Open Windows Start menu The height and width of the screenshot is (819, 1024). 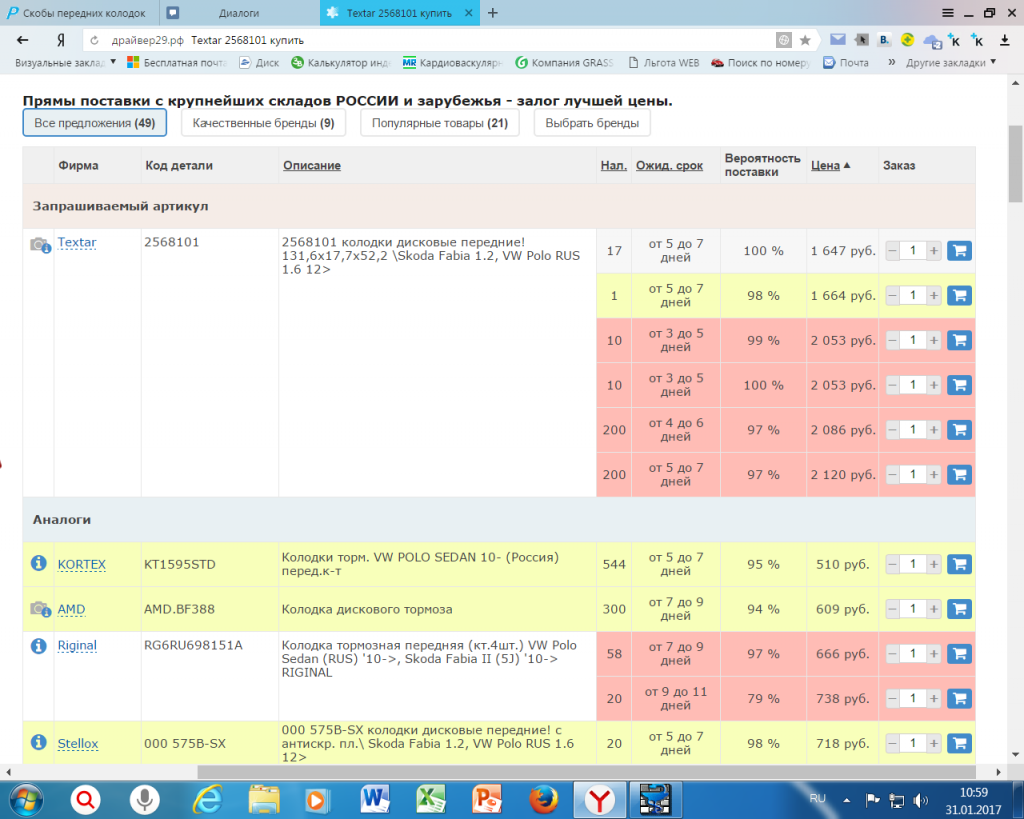coord(26,799)
